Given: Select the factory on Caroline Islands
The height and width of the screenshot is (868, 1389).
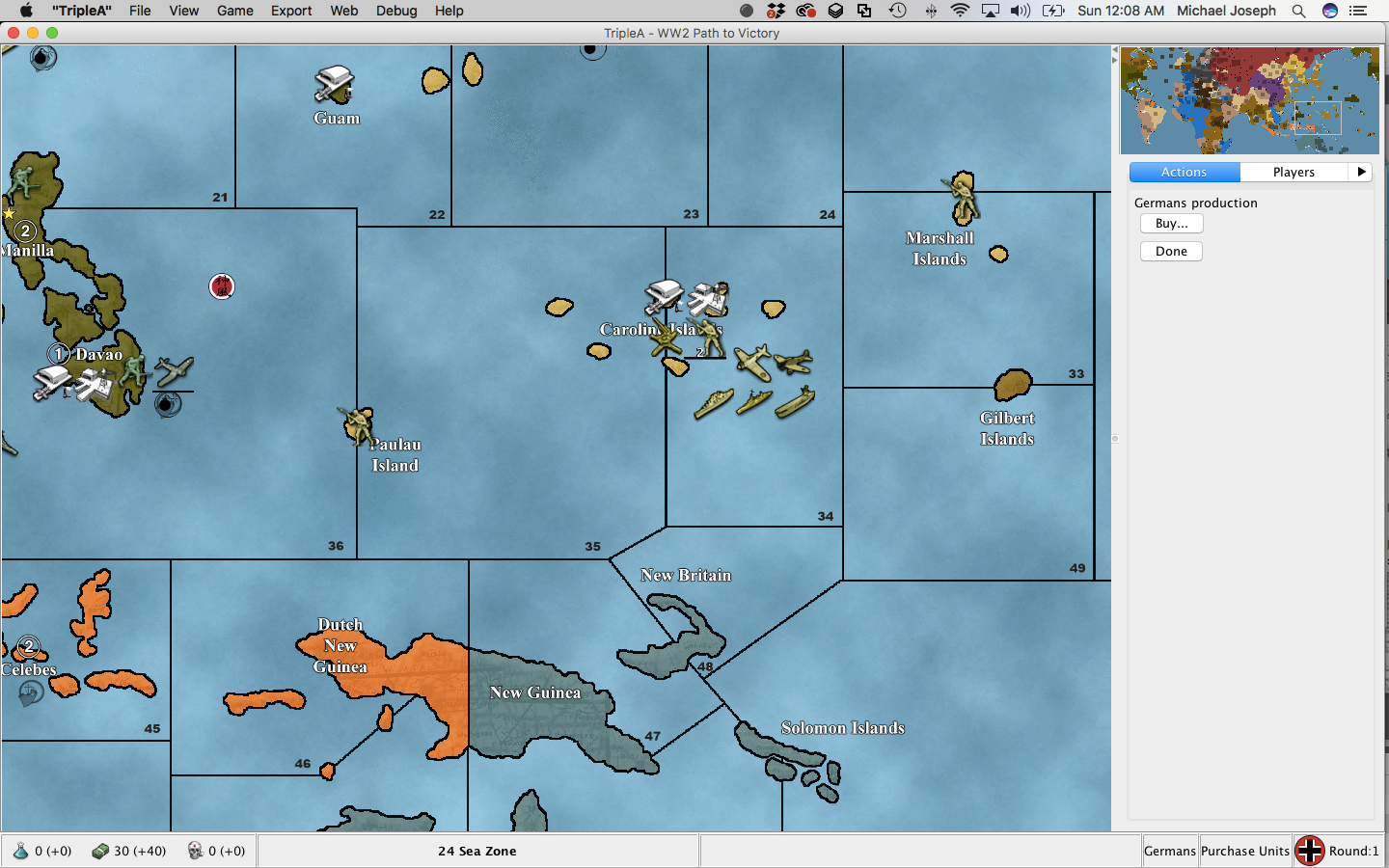Looking at the screenshot, I should tap(664, 296).
